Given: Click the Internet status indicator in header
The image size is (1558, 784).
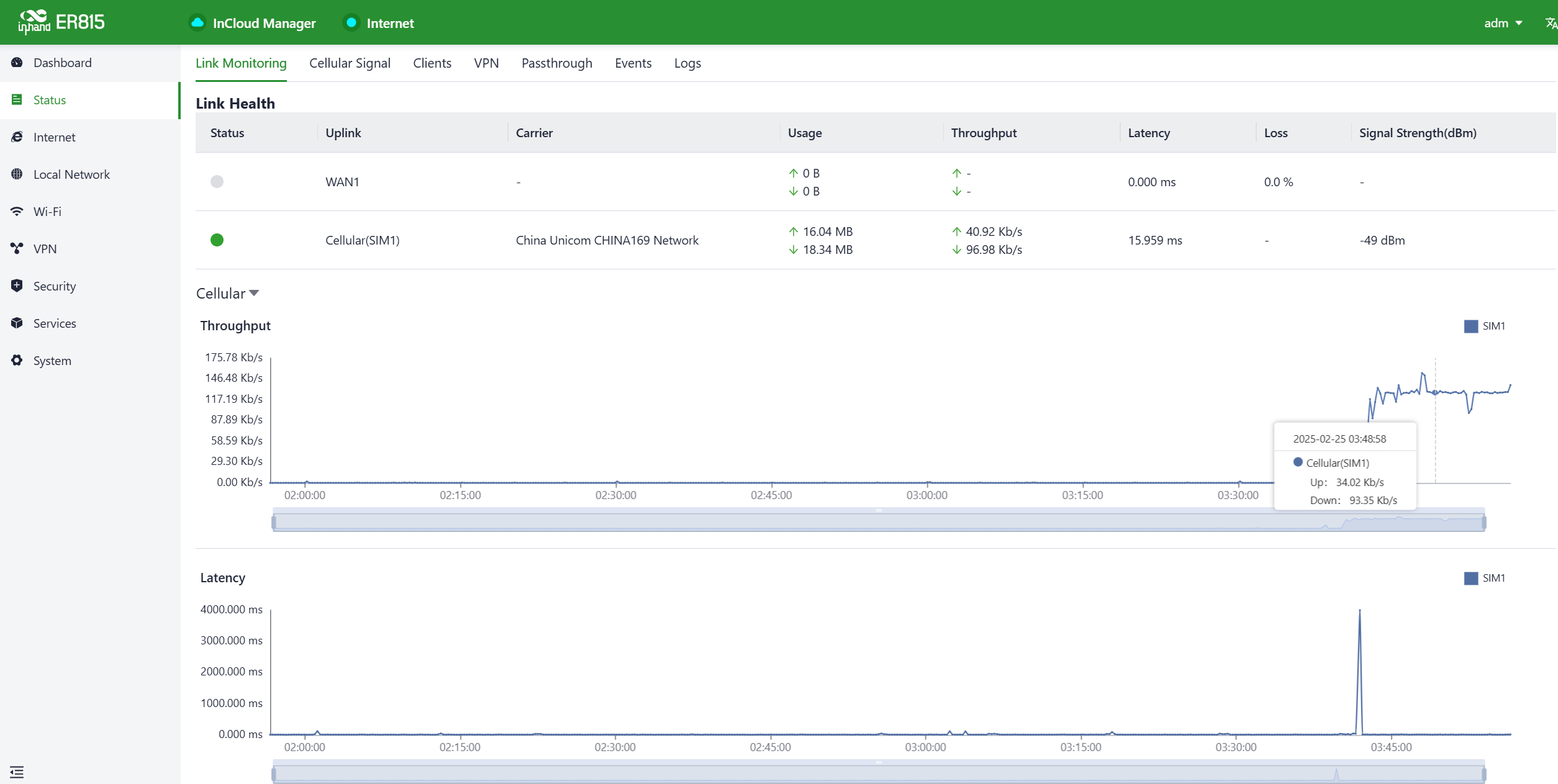Looking at the screenshot, I should [x=379, y=23].
